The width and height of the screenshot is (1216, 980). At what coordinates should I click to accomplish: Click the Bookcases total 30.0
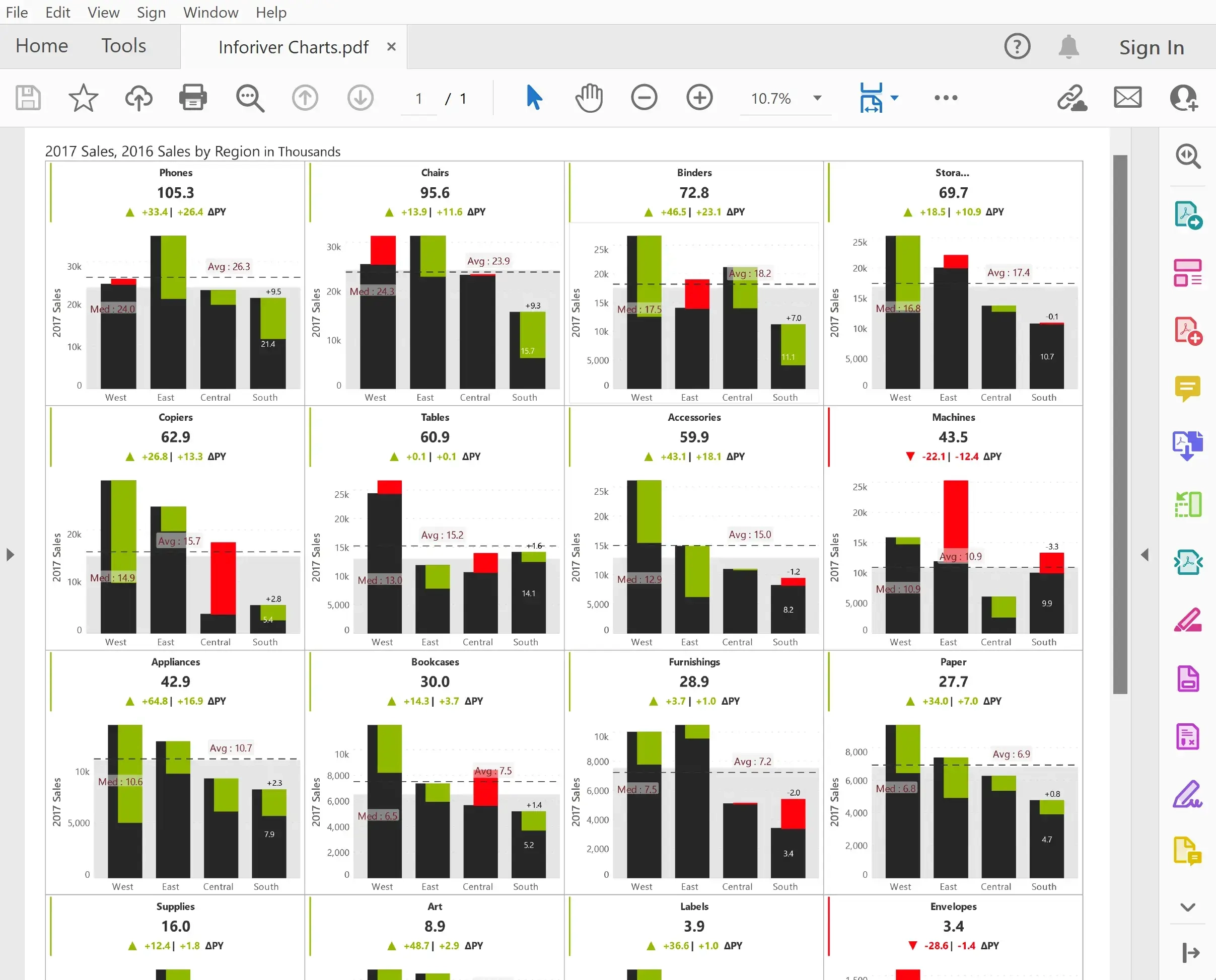pyautogui.click(x=435, y=682)
